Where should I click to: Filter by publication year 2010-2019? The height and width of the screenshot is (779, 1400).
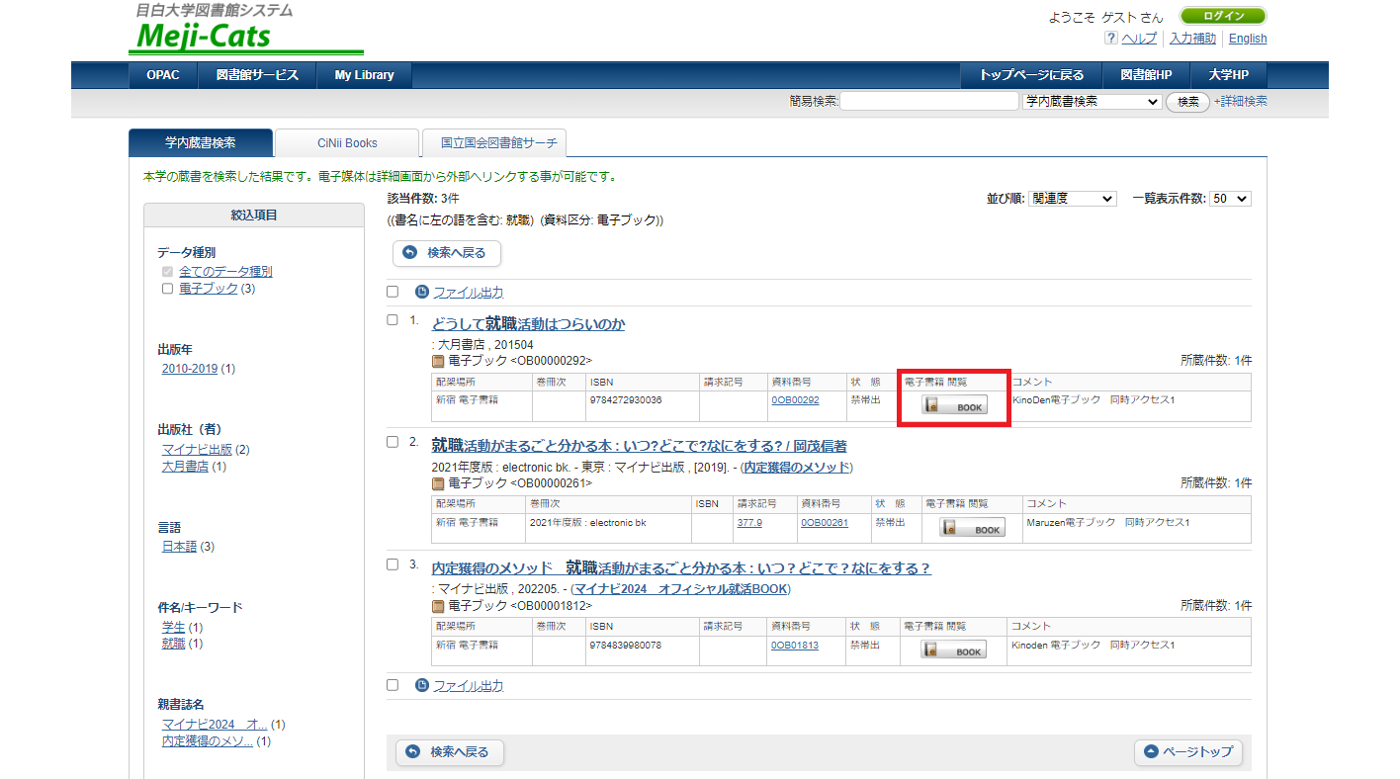click(189, 369)
